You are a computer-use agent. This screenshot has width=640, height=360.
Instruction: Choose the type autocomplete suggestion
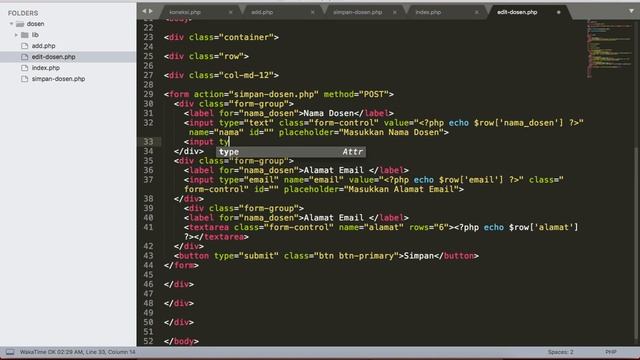click(x=291, y=152)
